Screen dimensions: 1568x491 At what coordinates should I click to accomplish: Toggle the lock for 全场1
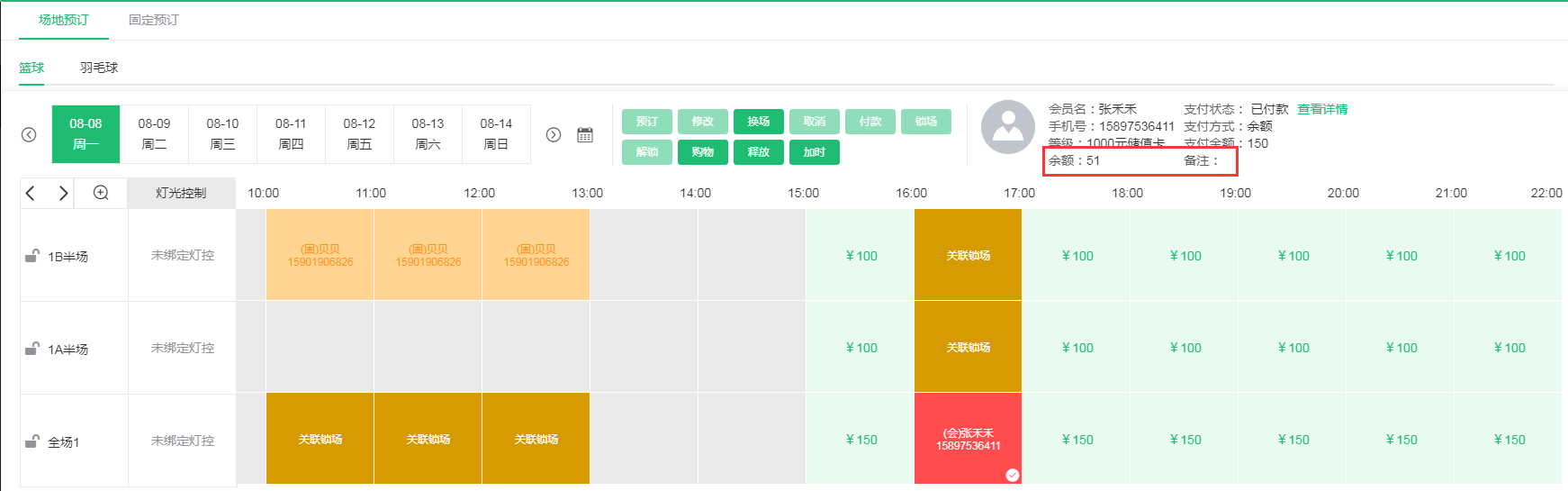[32, 441]
